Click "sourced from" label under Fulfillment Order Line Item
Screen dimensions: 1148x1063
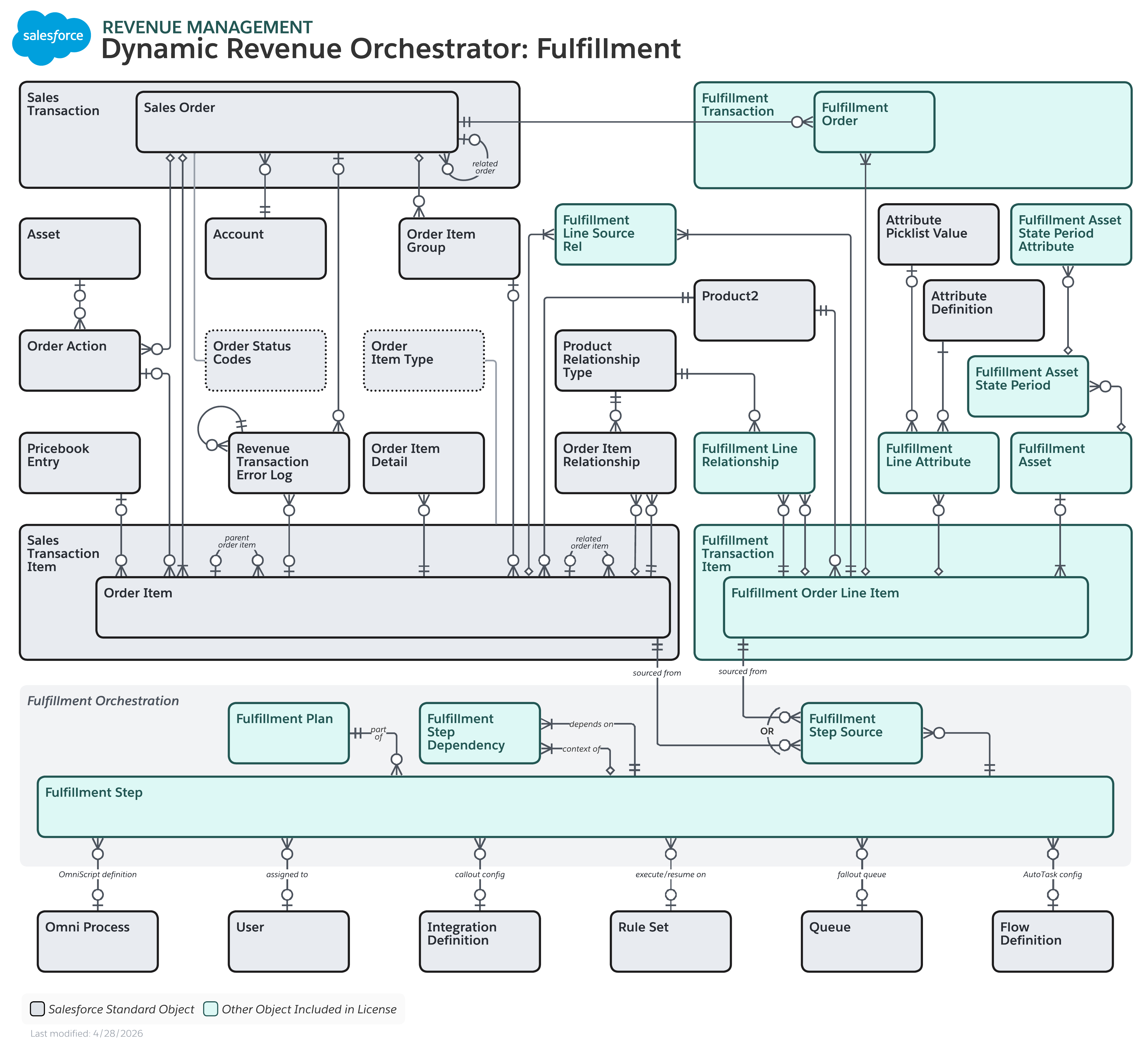[x=743, y=671]
